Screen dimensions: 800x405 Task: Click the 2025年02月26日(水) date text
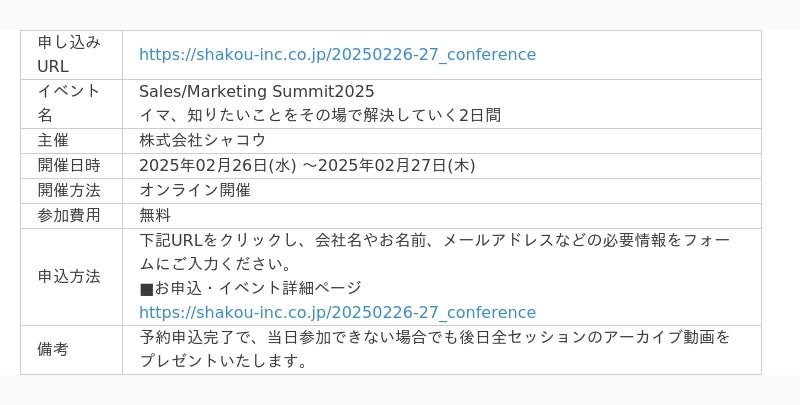[217, 166]
